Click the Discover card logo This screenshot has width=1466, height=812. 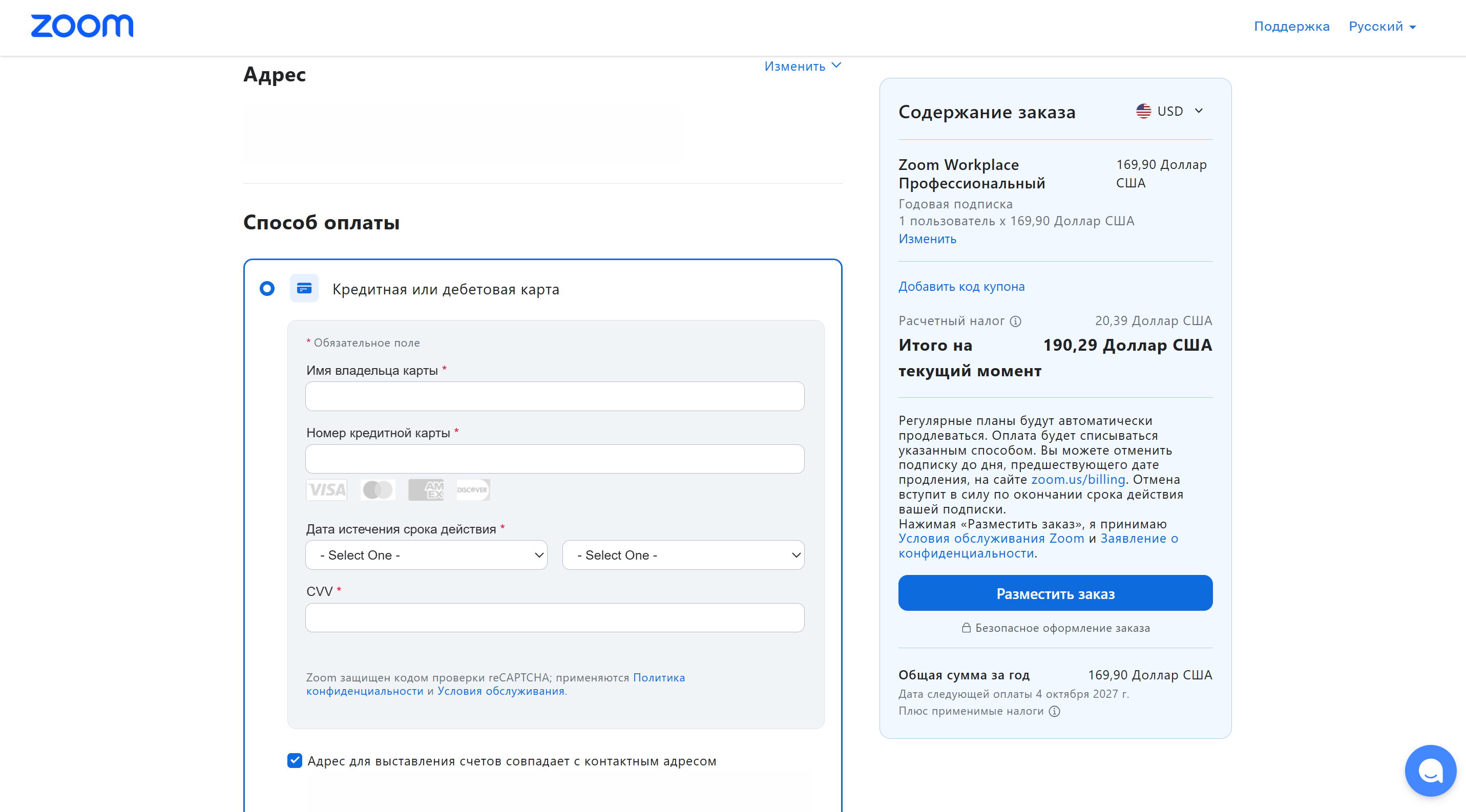click(x=473, y=489)
